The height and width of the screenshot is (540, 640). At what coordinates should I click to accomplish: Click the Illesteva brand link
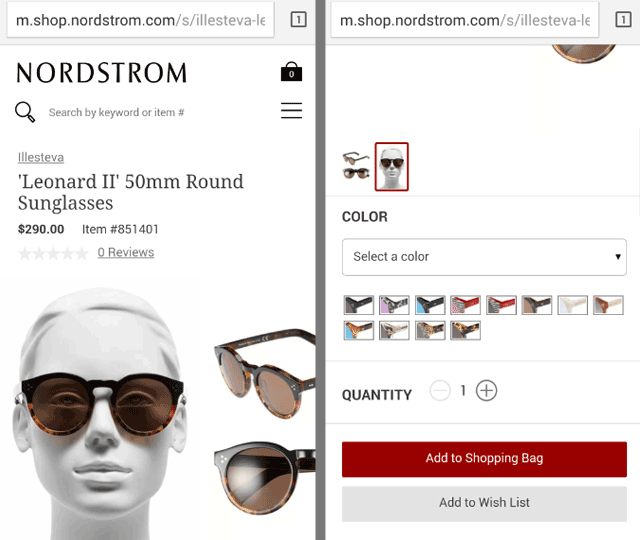pos(41,157)
